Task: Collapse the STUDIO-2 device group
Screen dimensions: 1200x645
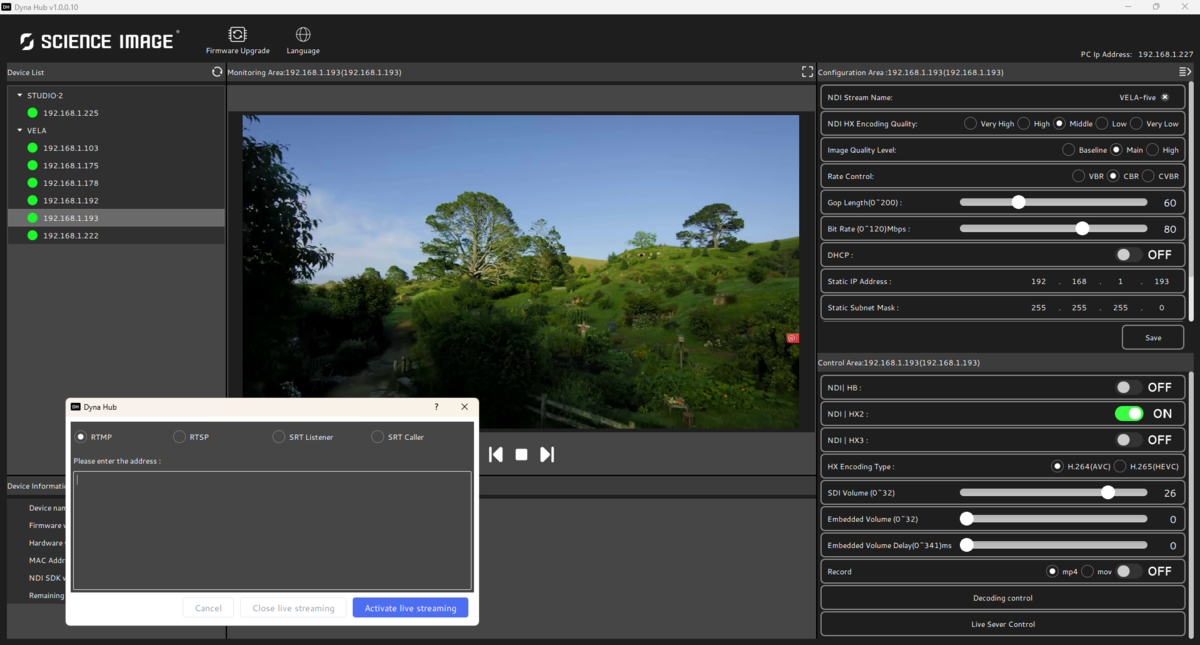Action: tap(19, 95)
